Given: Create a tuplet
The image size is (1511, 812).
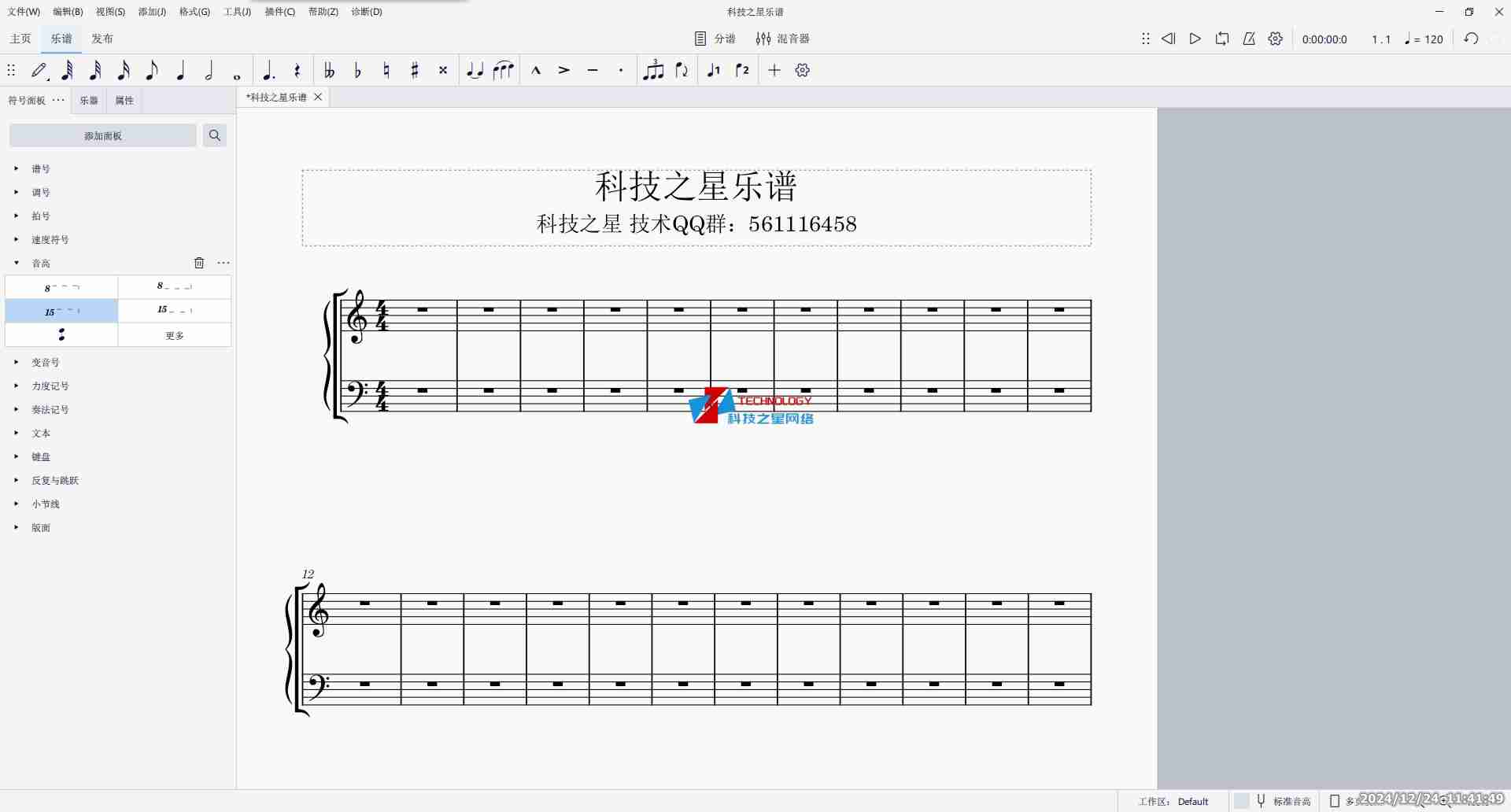Looking at the screenshot, I should tap(654, 70).
